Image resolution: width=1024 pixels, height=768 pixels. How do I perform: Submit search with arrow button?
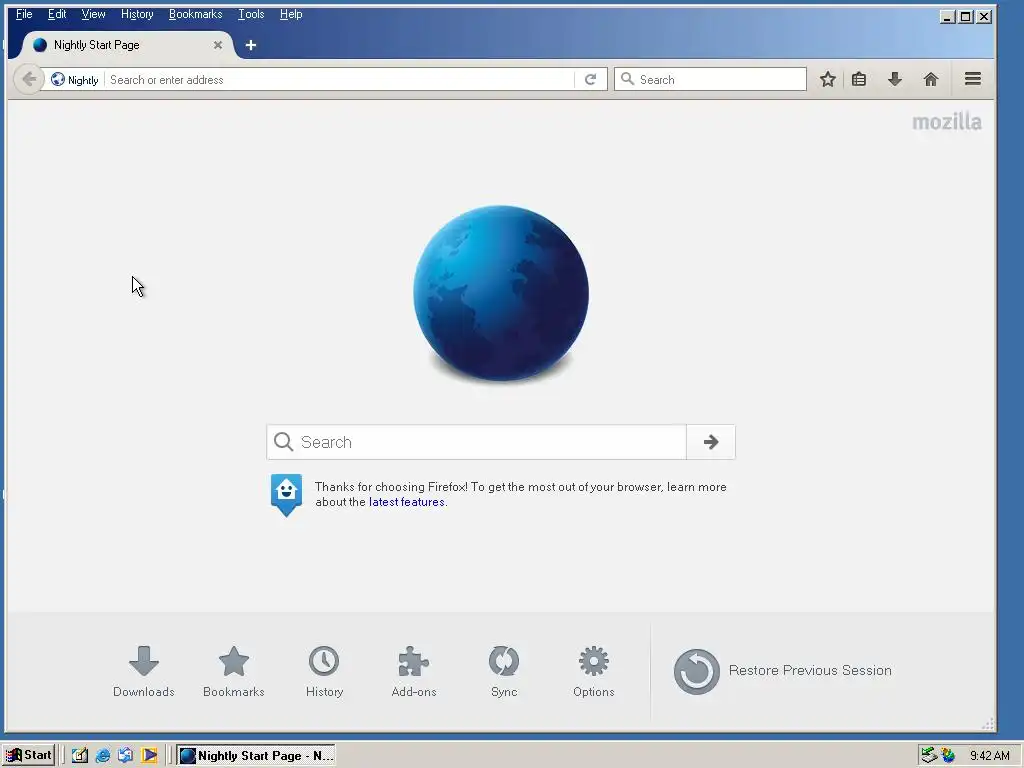pyautogui.click(x=711, y=442)
